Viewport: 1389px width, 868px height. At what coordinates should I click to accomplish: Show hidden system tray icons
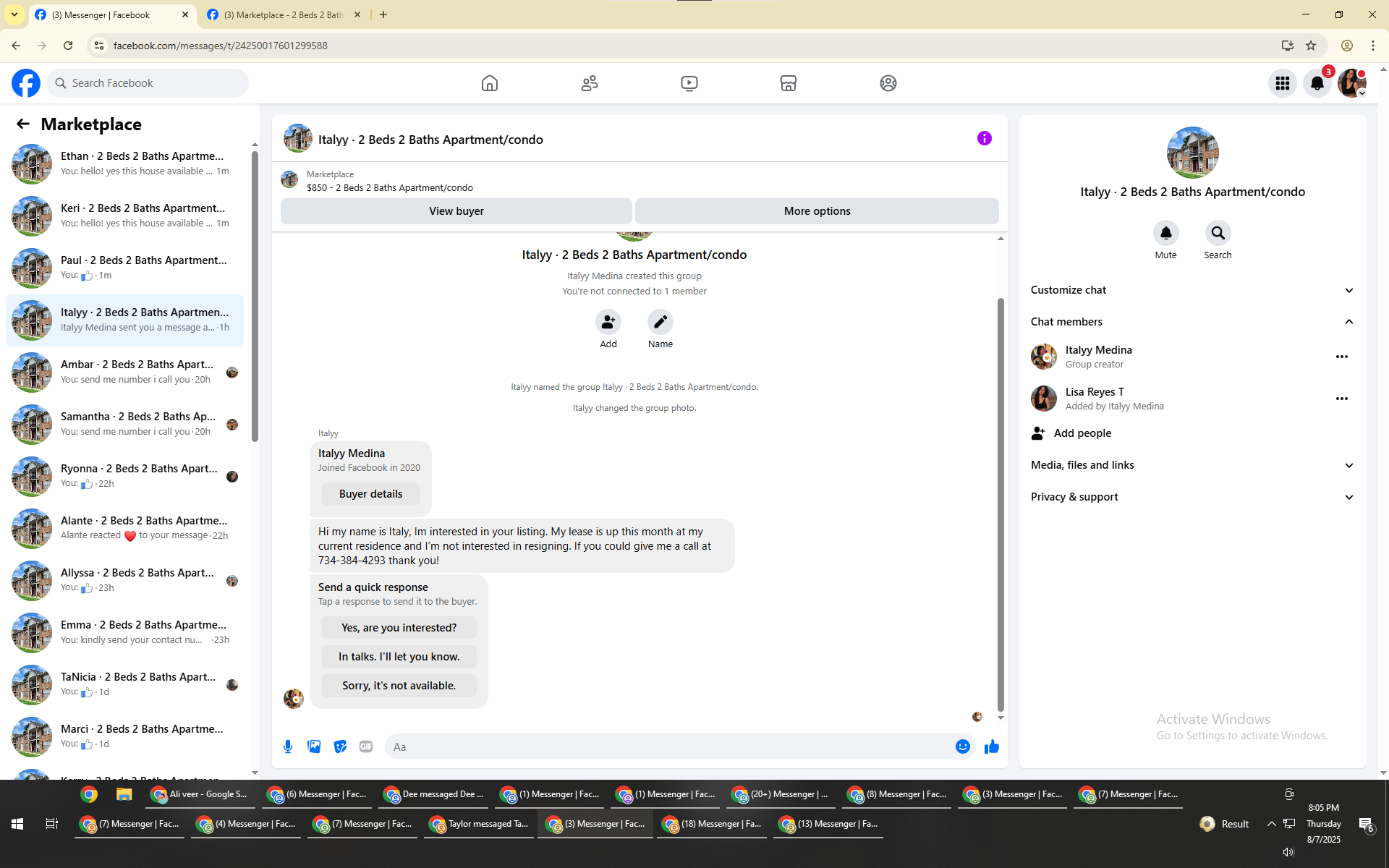point(1271,824)
